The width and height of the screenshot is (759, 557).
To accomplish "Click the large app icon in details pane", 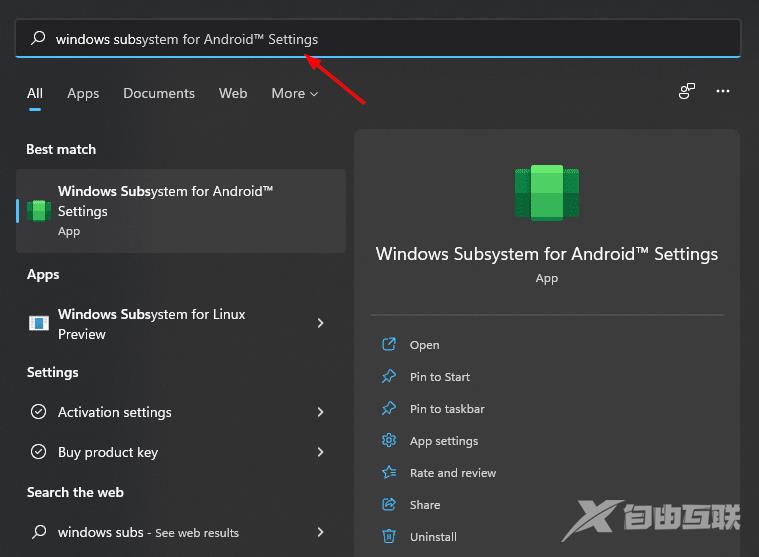I will coord(546,193).
